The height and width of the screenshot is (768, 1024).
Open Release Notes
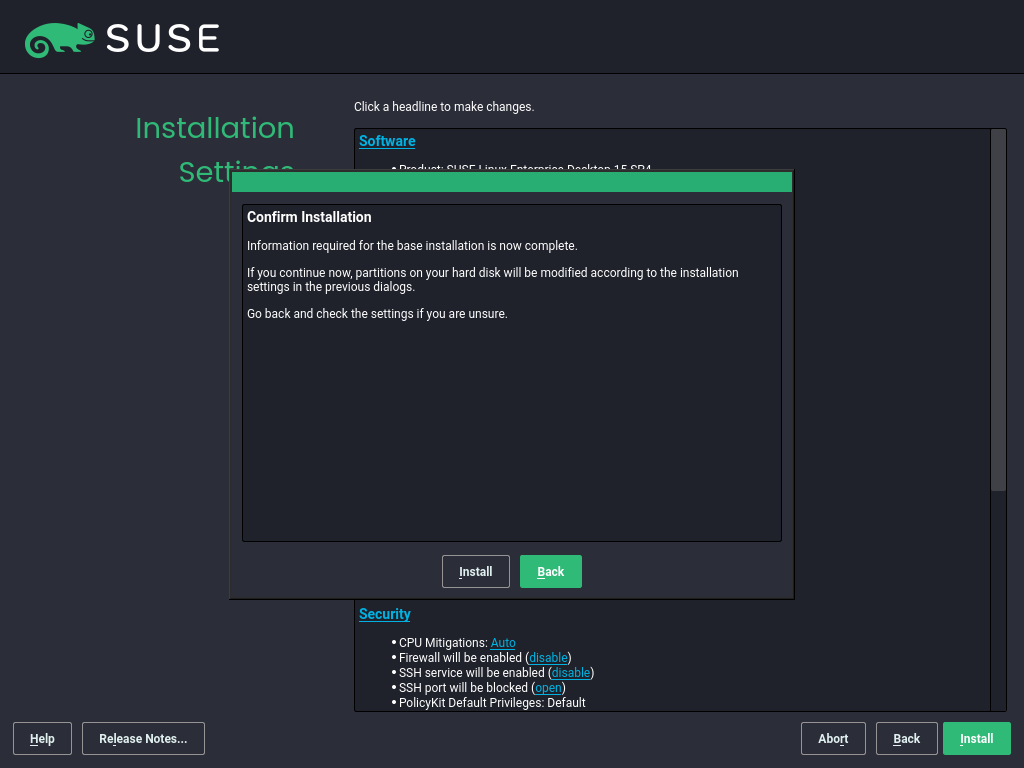[143, 739]
